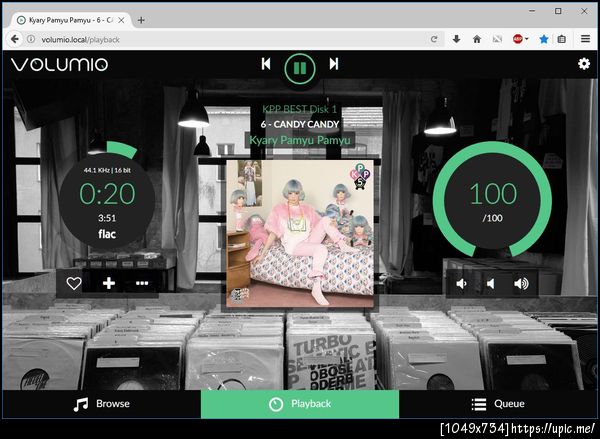The width and height of the screenshot is (600, 439).
Task: Click the 3:51 track duration
Action: point(107,218)
